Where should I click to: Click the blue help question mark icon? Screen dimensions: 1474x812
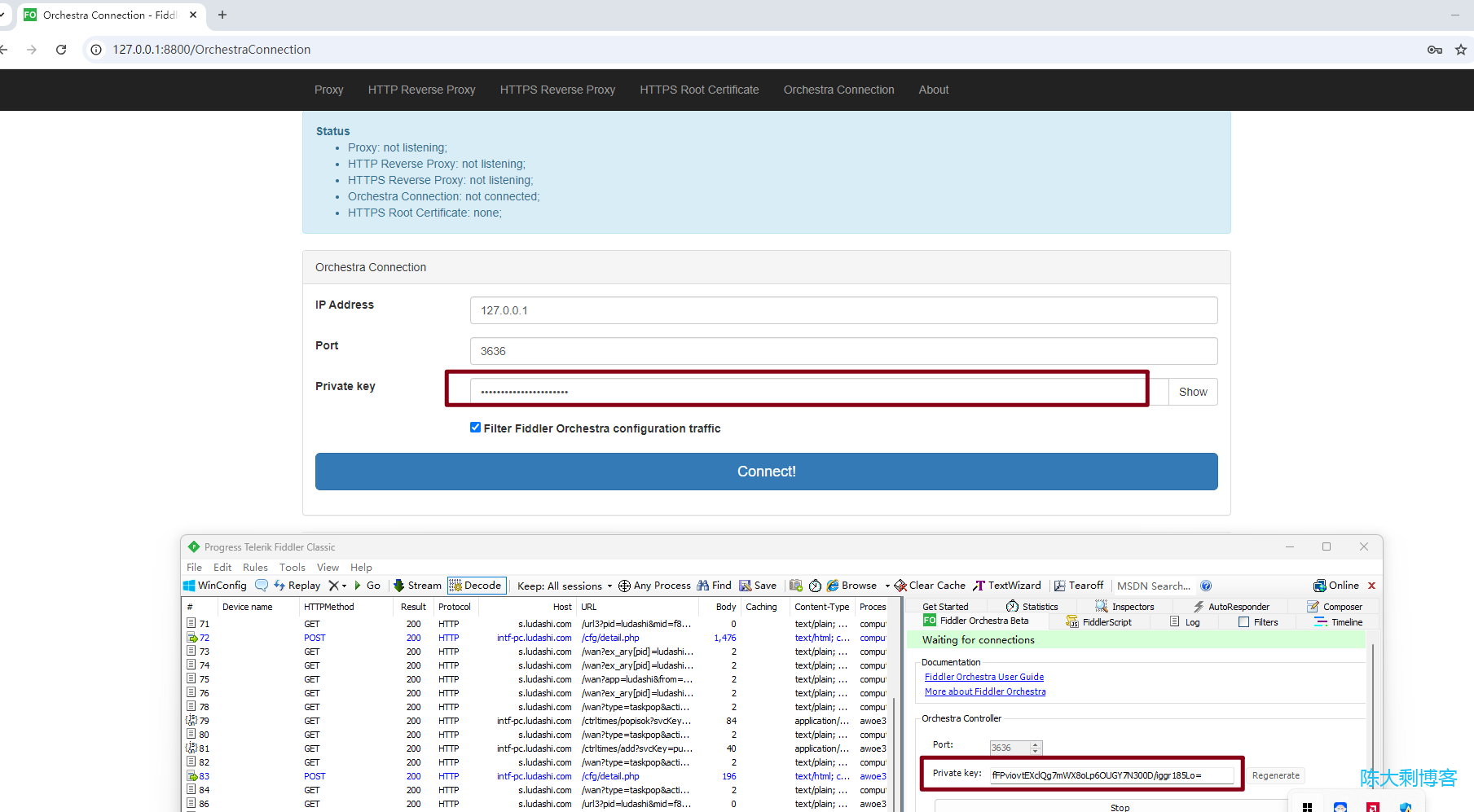(1206, 586)
